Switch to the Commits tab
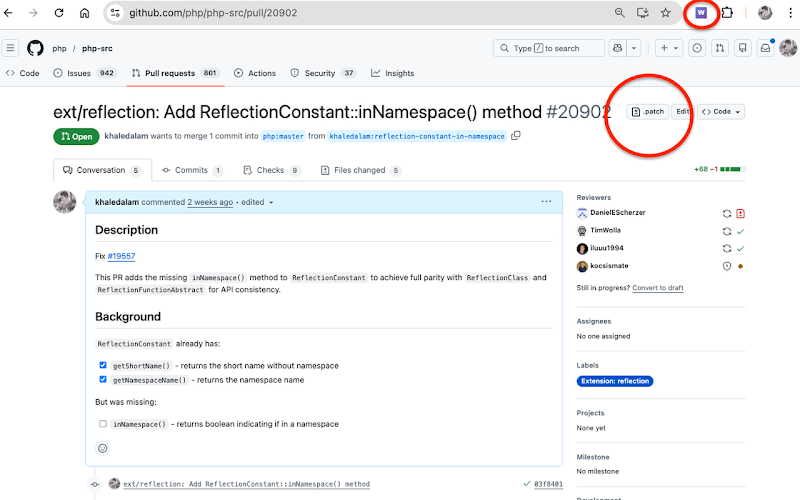The height and width of the screenshot is (500, 800). 192,170
